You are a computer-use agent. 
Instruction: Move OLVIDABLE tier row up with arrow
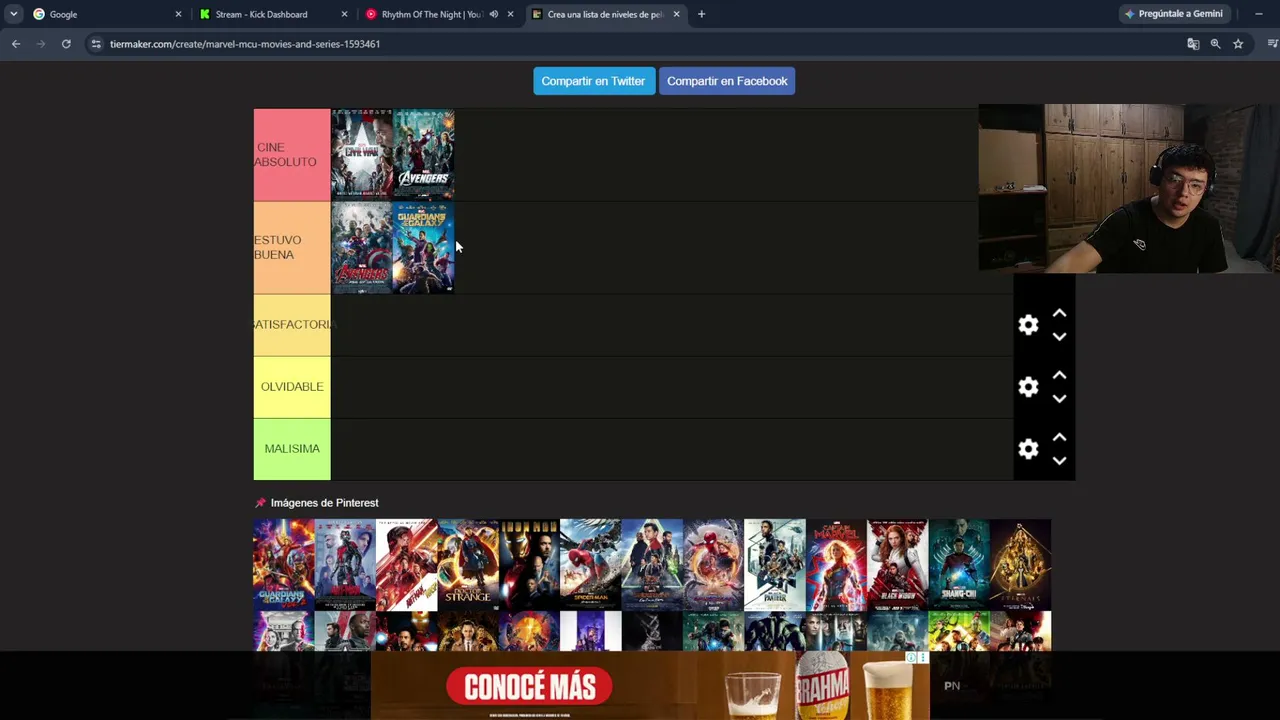click(1059, 376)
